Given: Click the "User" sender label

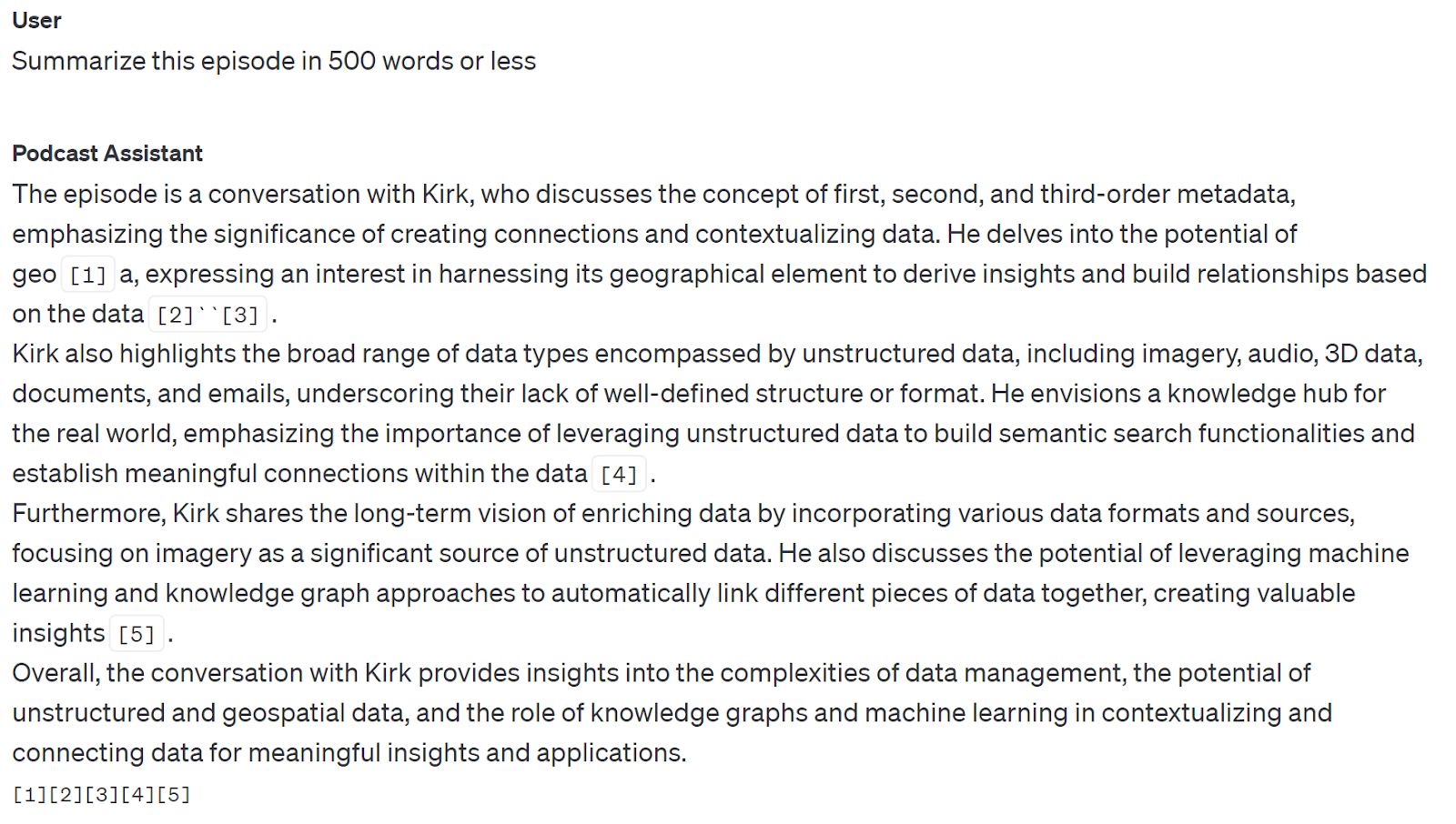Looking at the screenshot, I should coord(36,20).
